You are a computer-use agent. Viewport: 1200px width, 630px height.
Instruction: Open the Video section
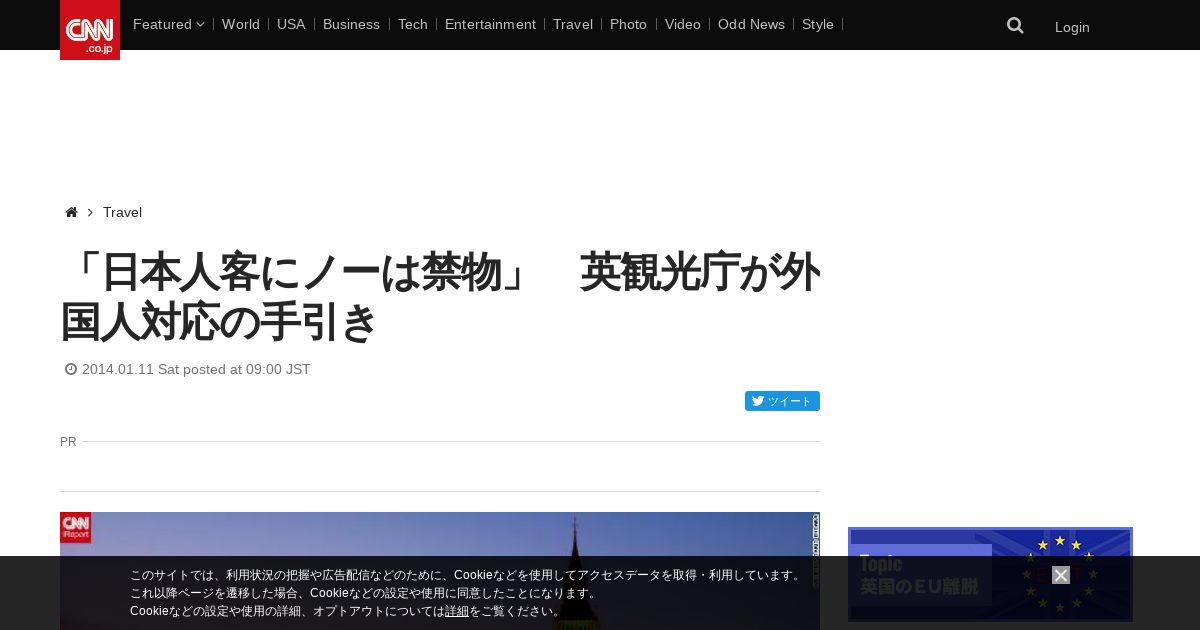[x=683, y=24]
